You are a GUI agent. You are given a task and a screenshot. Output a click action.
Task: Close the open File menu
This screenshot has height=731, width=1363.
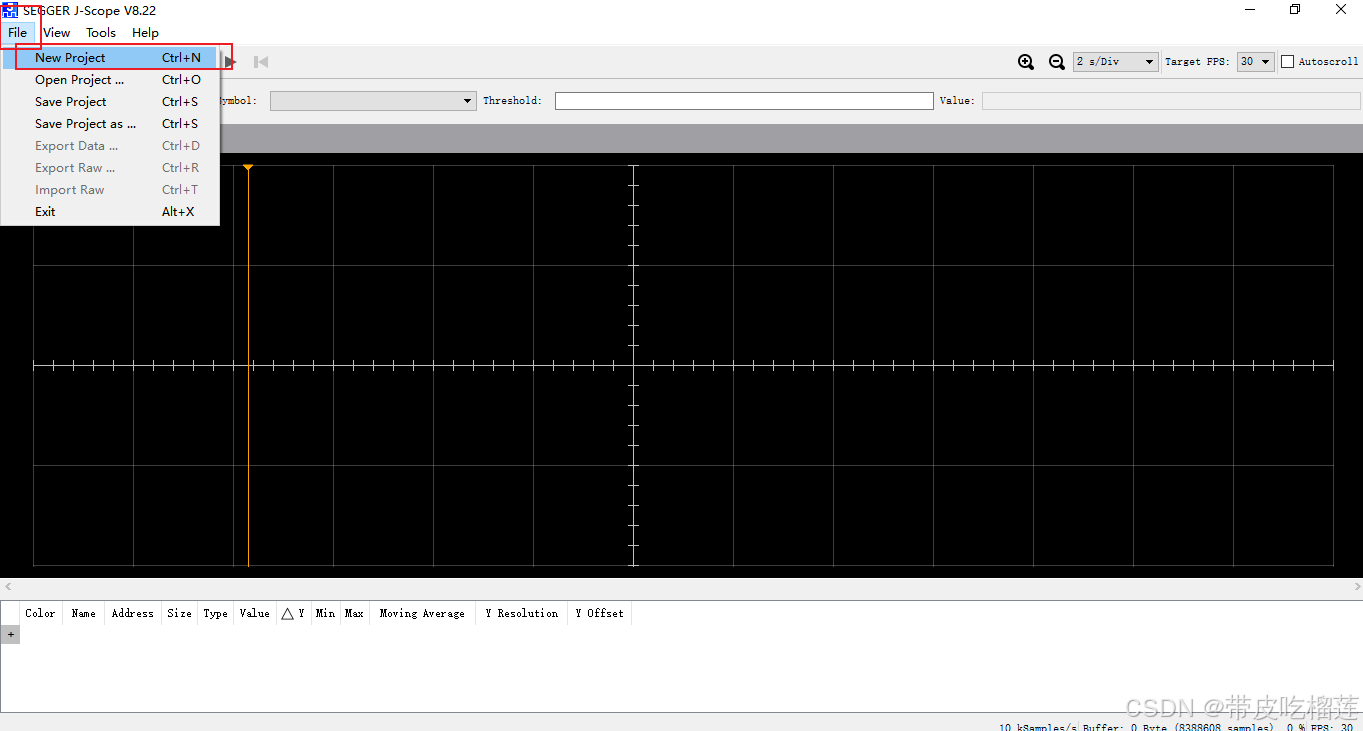pos(18,33)
